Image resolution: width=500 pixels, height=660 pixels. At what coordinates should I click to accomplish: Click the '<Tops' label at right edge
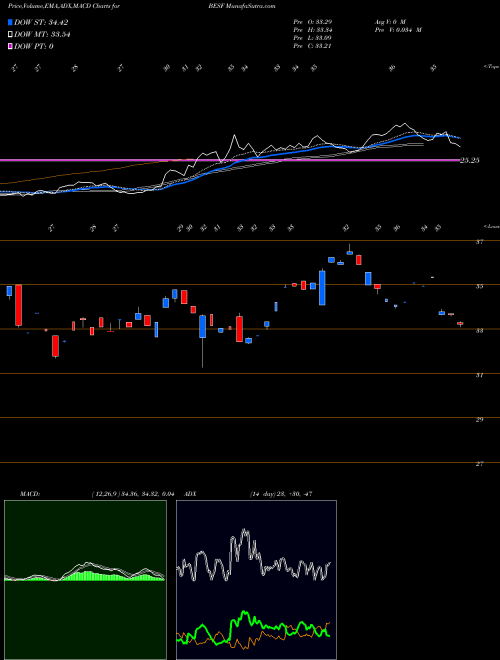coord(491,67)
